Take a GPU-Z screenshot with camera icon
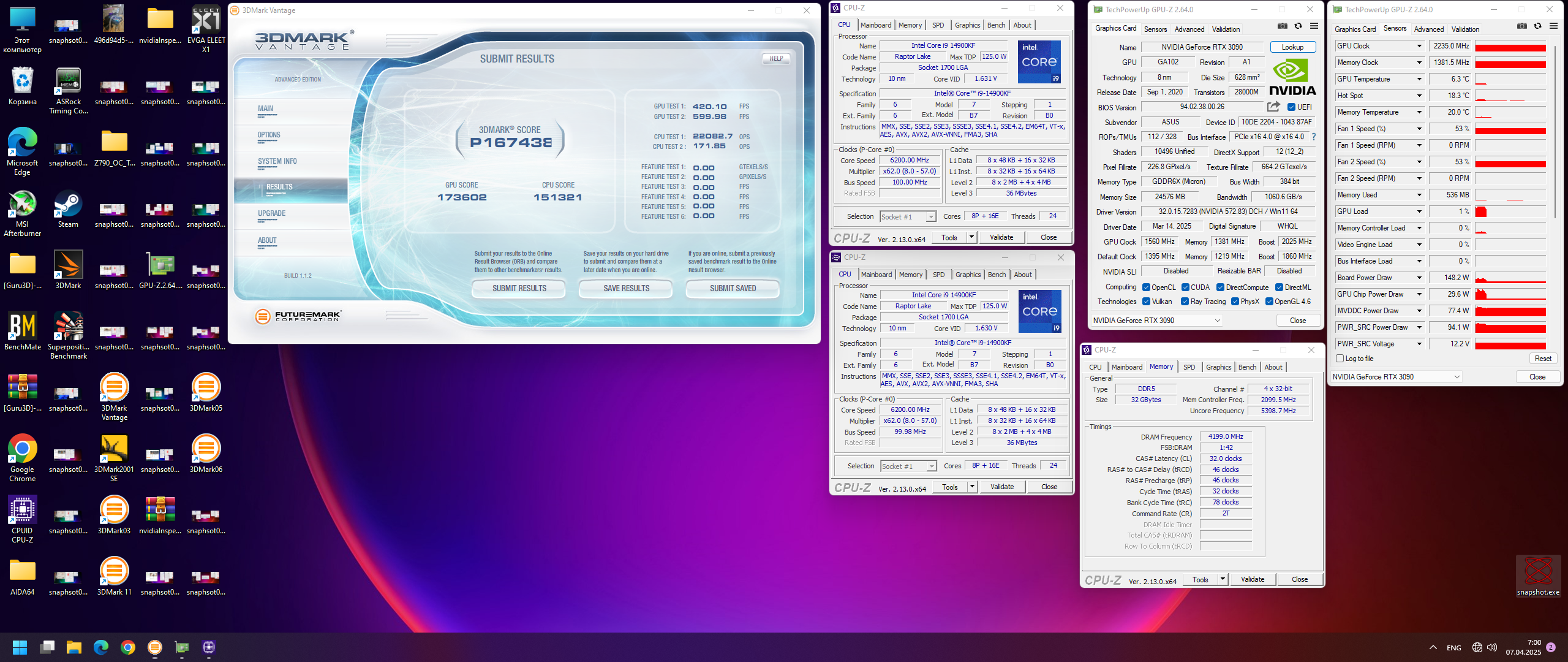Screen dimensions: 1568x662 (x=1283, y=26)
